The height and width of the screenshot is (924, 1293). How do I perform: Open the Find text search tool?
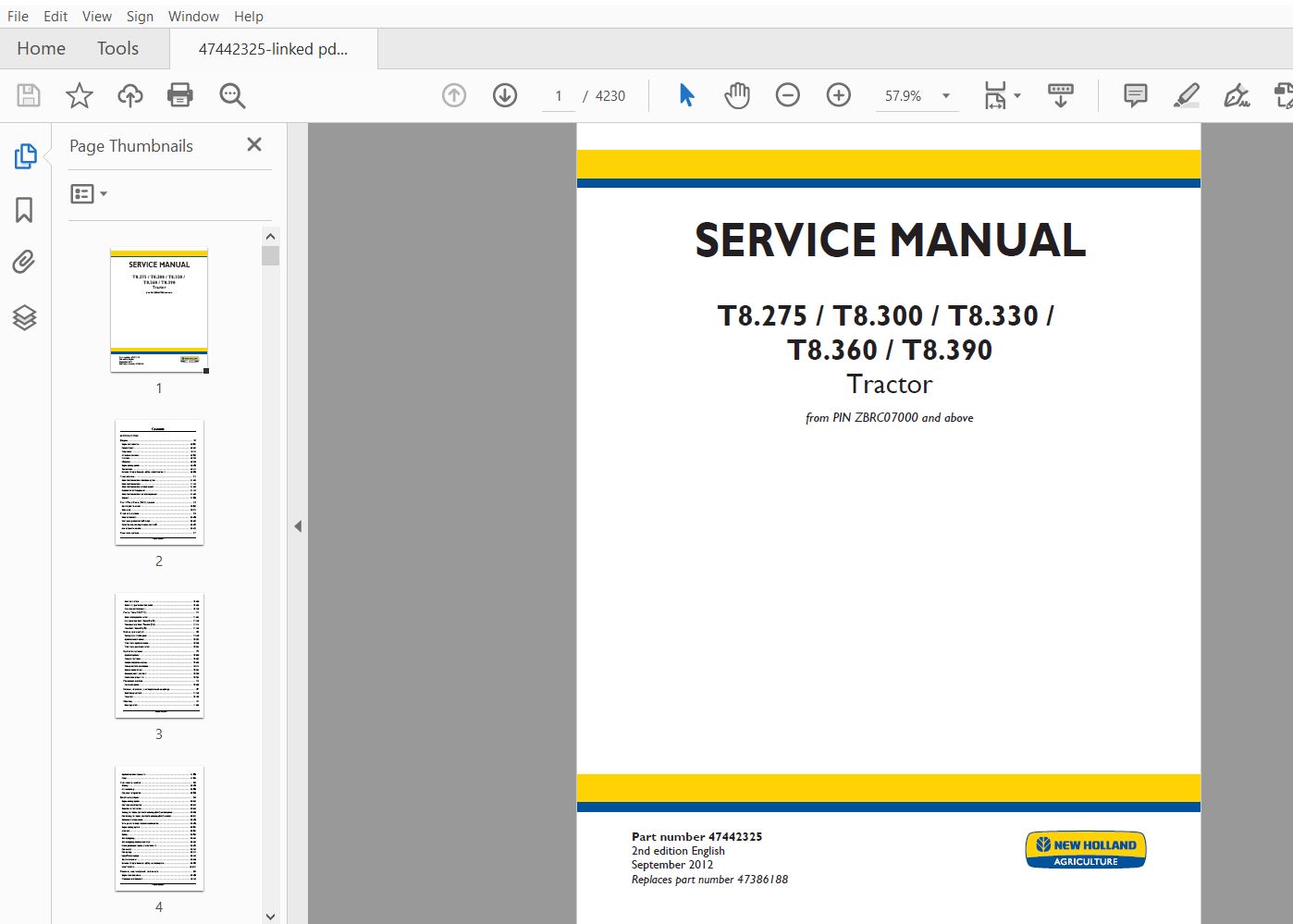232,95
